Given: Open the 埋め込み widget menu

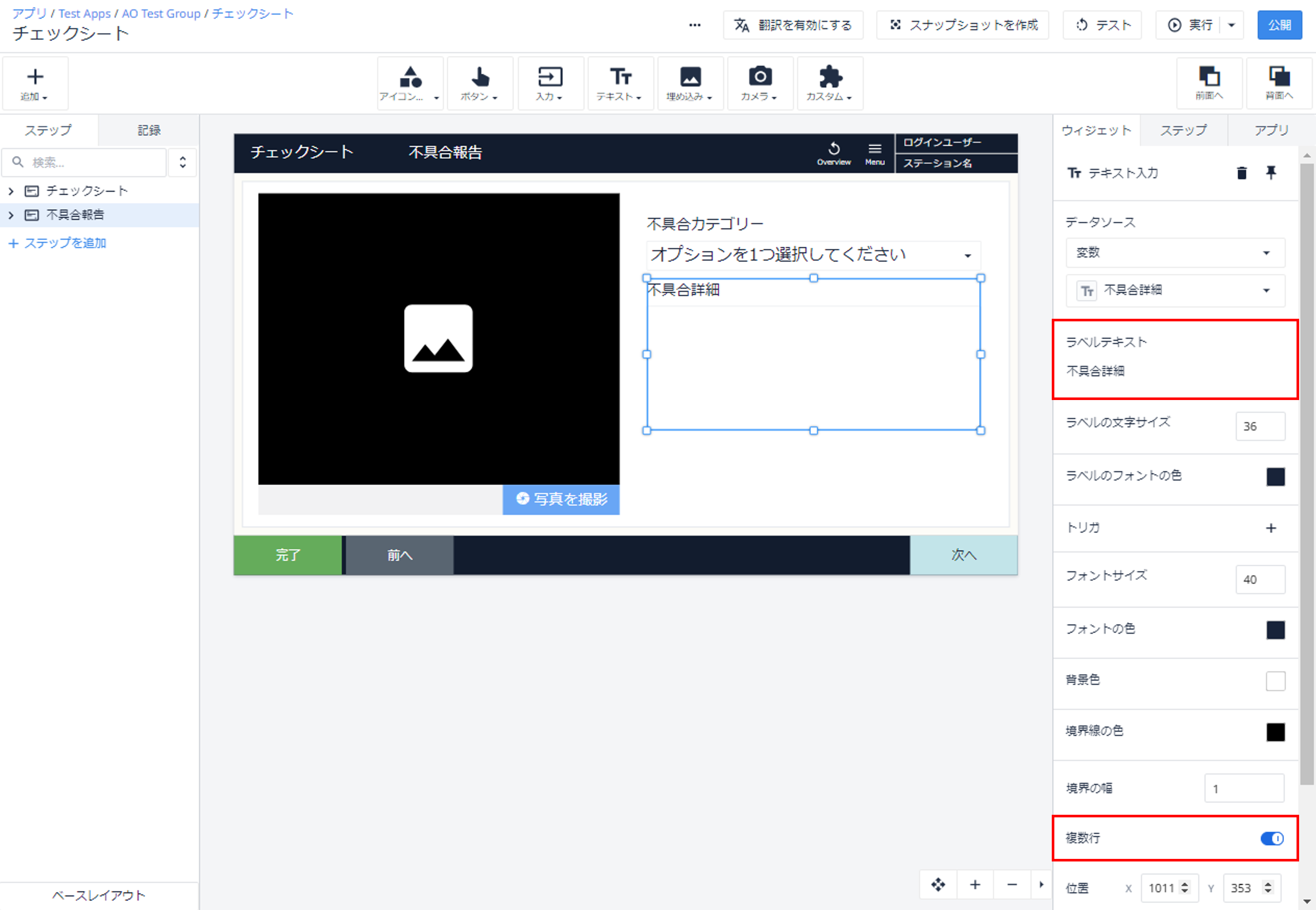Looking at the screenshot, I should (x=690, y=83).
